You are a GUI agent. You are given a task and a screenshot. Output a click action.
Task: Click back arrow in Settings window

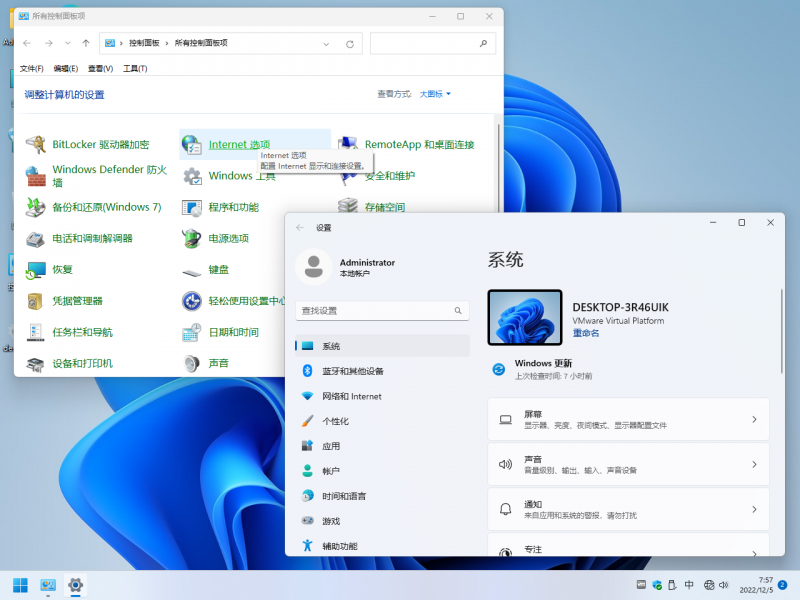[300, 228]
